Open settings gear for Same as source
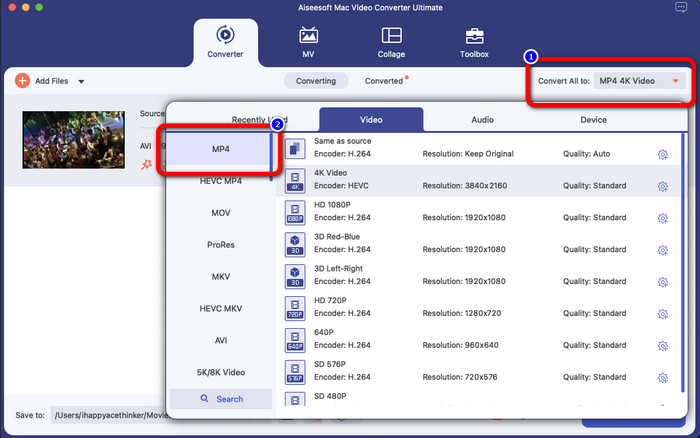The height and width of the screenshot is (438, 700). point(662,154)
